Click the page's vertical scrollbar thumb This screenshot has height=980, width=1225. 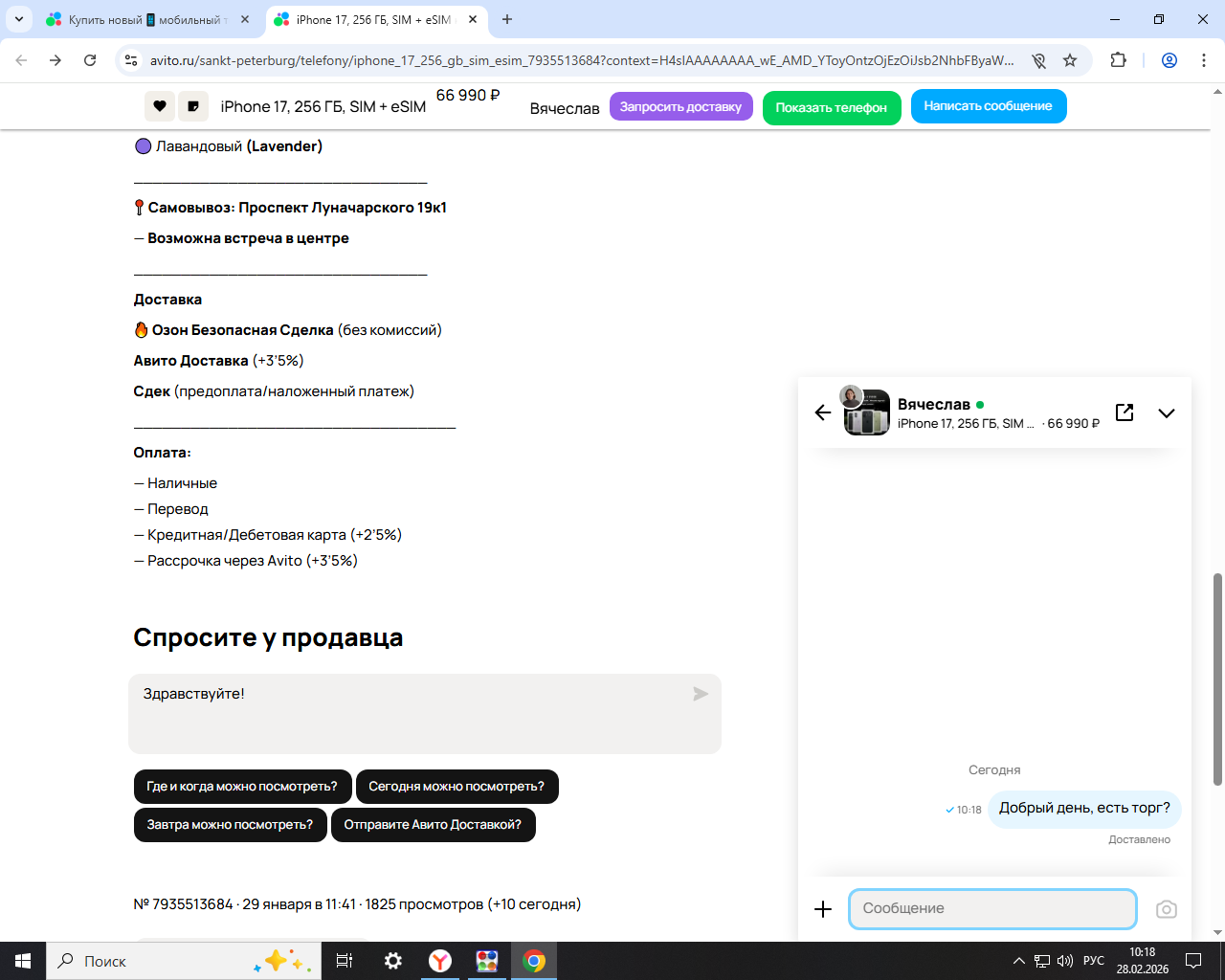1217,679
